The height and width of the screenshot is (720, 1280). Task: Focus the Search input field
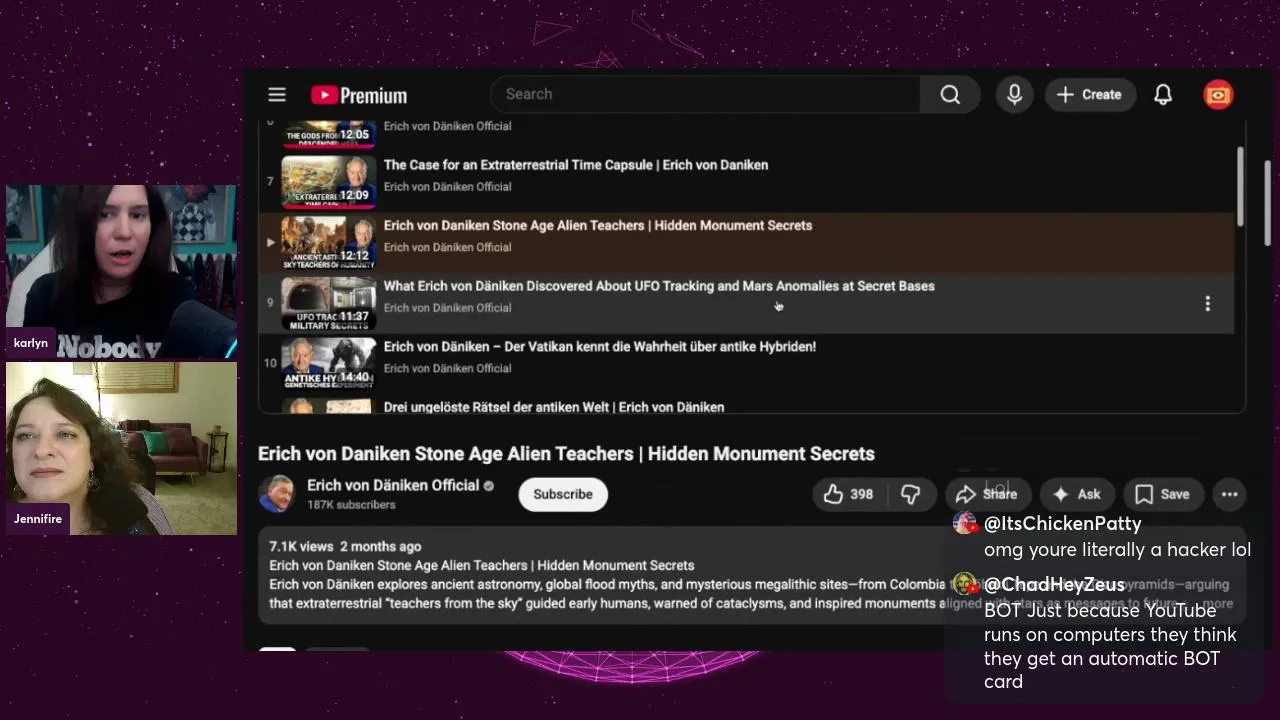pyautogui.click(x=705, y=94)
